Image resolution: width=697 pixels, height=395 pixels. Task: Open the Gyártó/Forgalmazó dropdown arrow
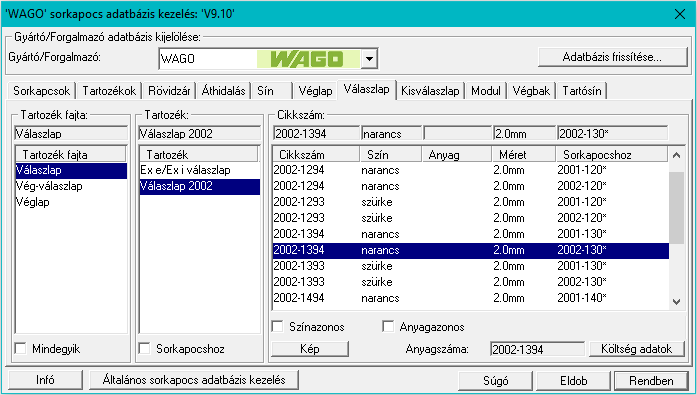(369, 59)
